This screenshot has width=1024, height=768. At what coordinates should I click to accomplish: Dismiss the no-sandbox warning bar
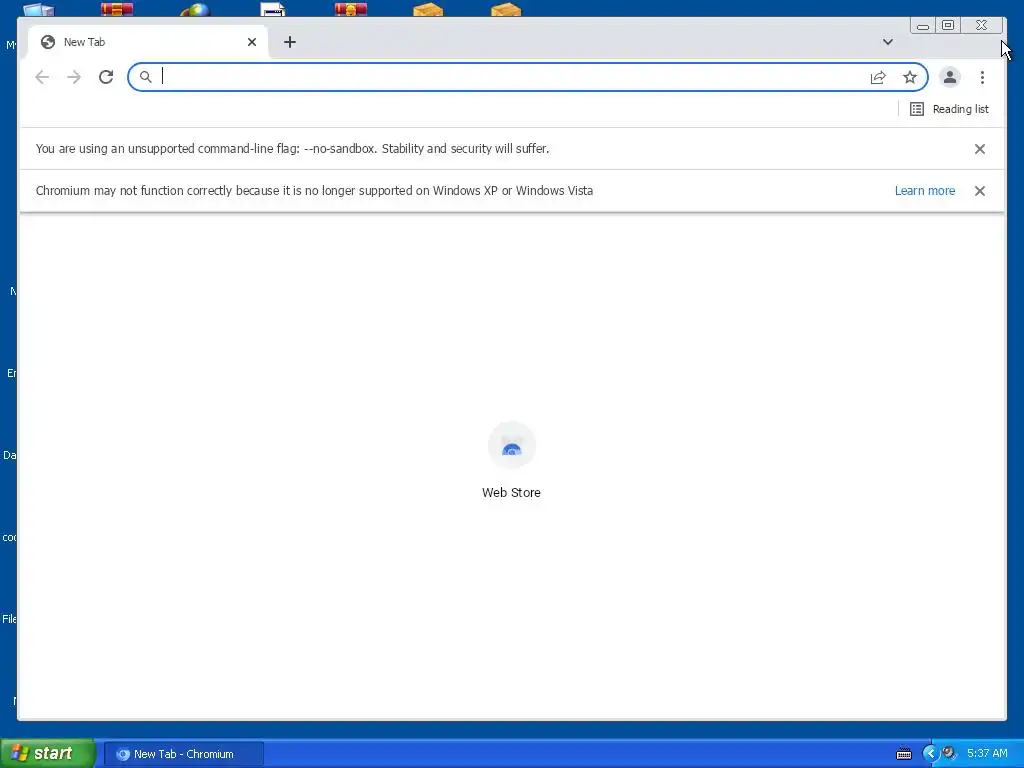[980, 149]
